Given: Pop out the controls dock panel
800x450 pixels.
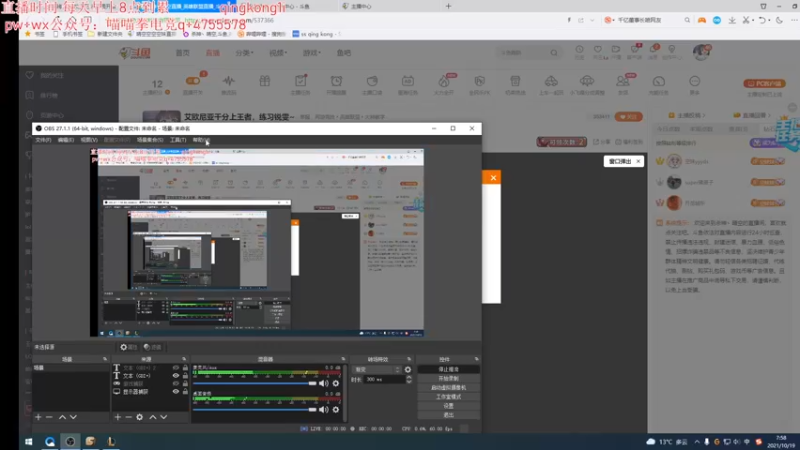Looking at the screenshot, I should (477, 359).
